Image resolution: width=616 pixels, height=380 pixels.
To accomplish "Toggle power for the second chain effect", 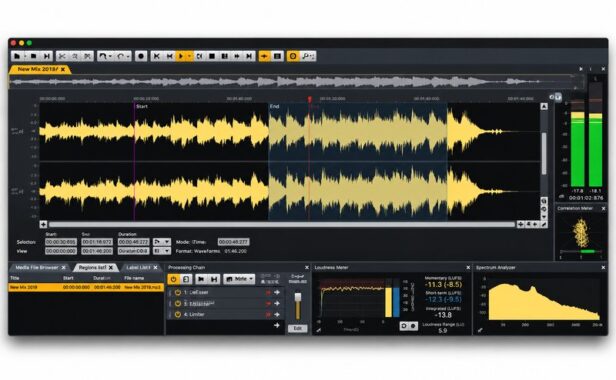I will pos(178,304).
